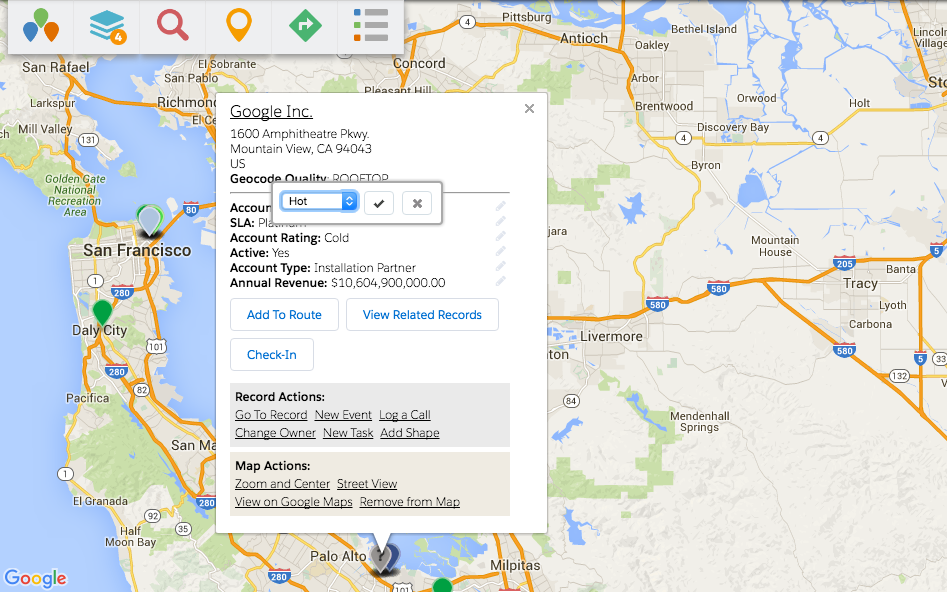Edit the SLA field pencil icon
Viewport: 947px width, 592px height.
click(x=501, y=221)
